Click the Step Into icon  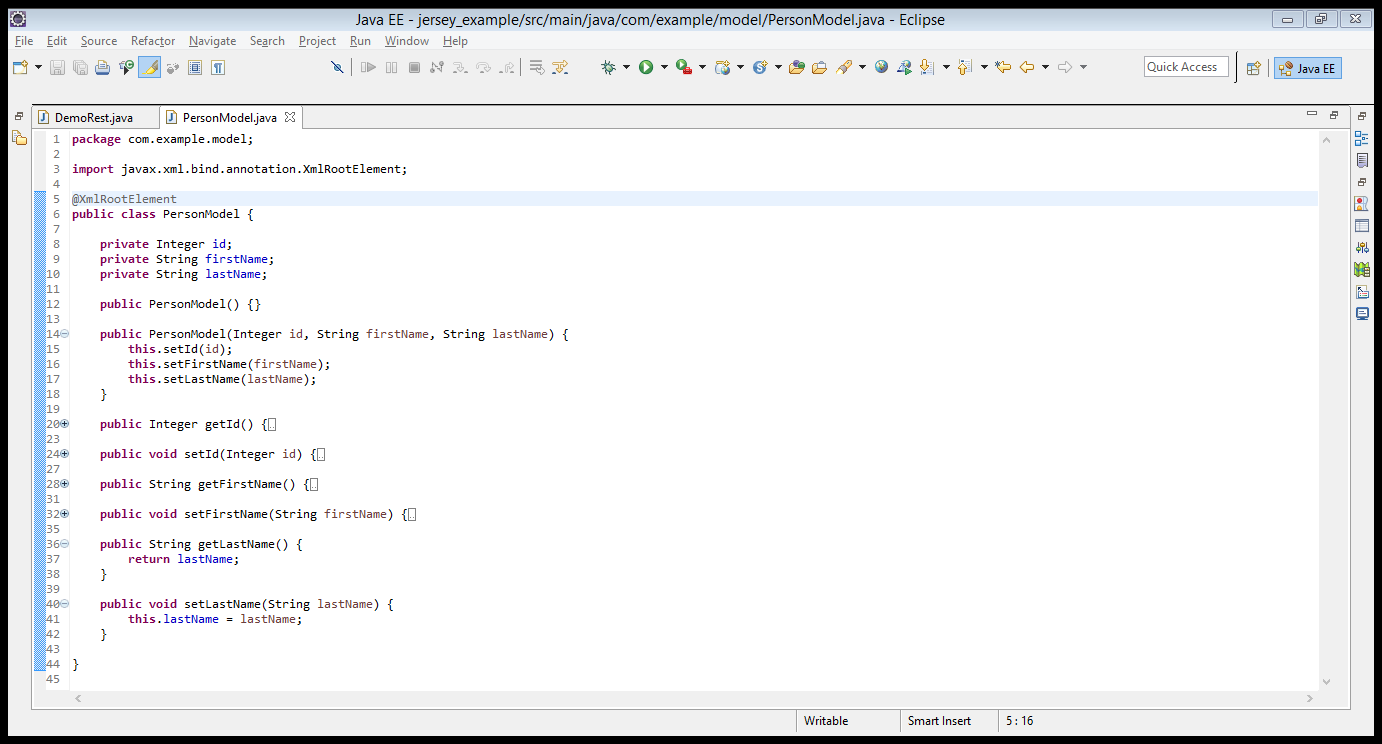click(x=460, y=67)
